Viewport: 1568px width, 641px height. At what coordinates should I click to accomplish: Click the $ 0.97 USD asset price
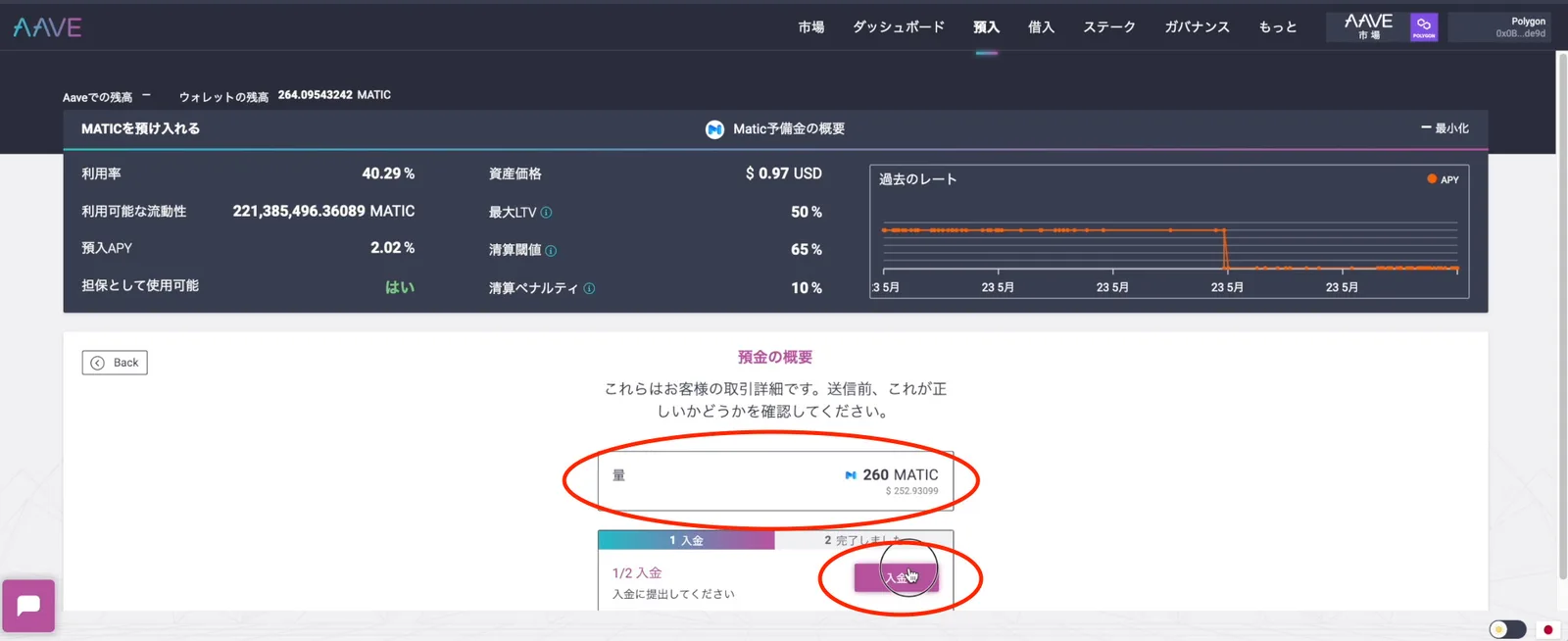pos(784,173)
